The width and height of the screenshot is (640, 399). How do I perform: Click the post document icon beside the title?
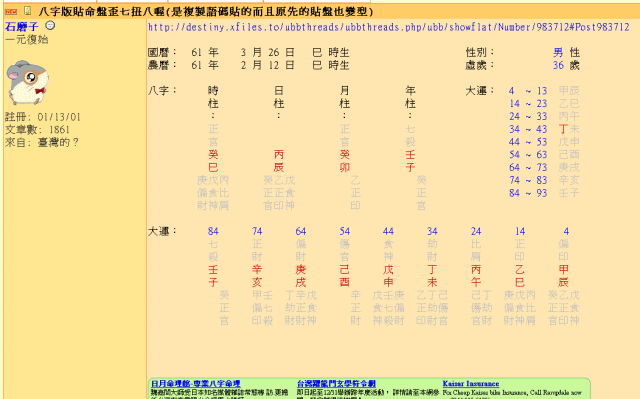pyautogui.click(x=27, y=11)
